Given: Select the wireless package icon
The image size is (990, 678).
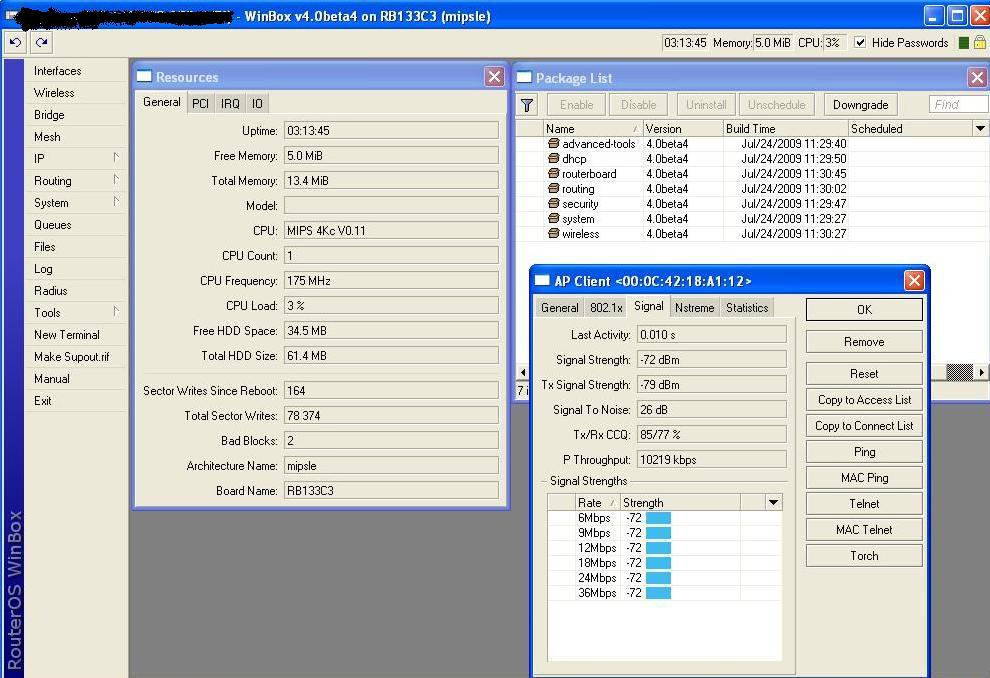Looking at the screenshot, I should [x=554, y=234].
